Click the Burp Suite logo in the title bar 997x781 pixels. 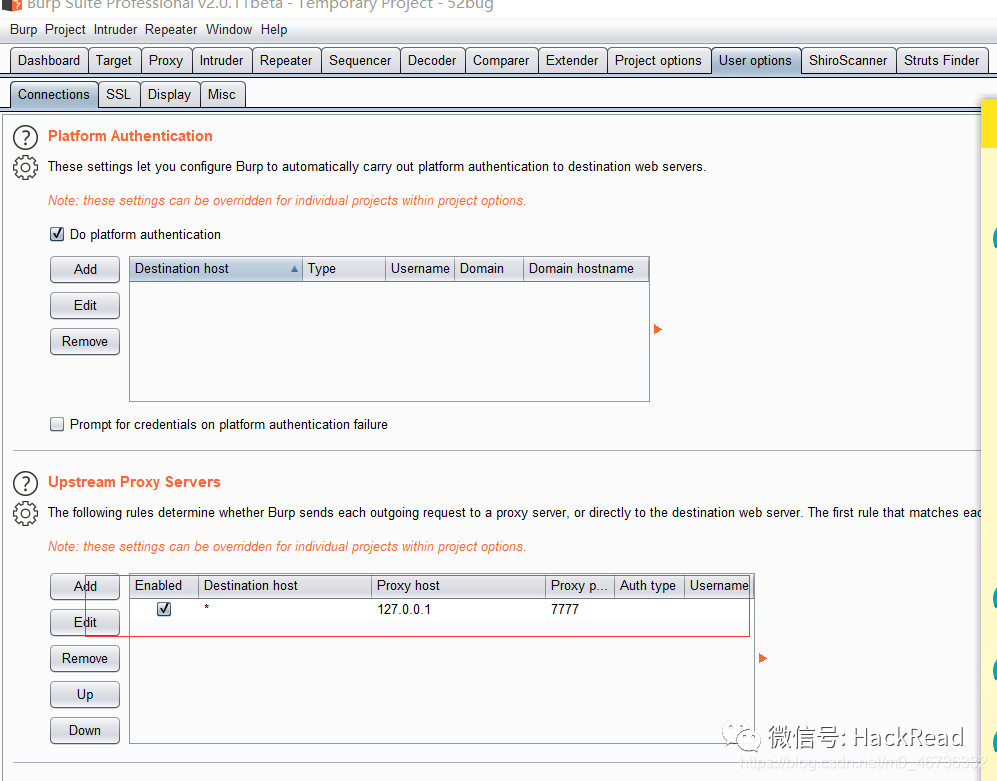(12, 5)
